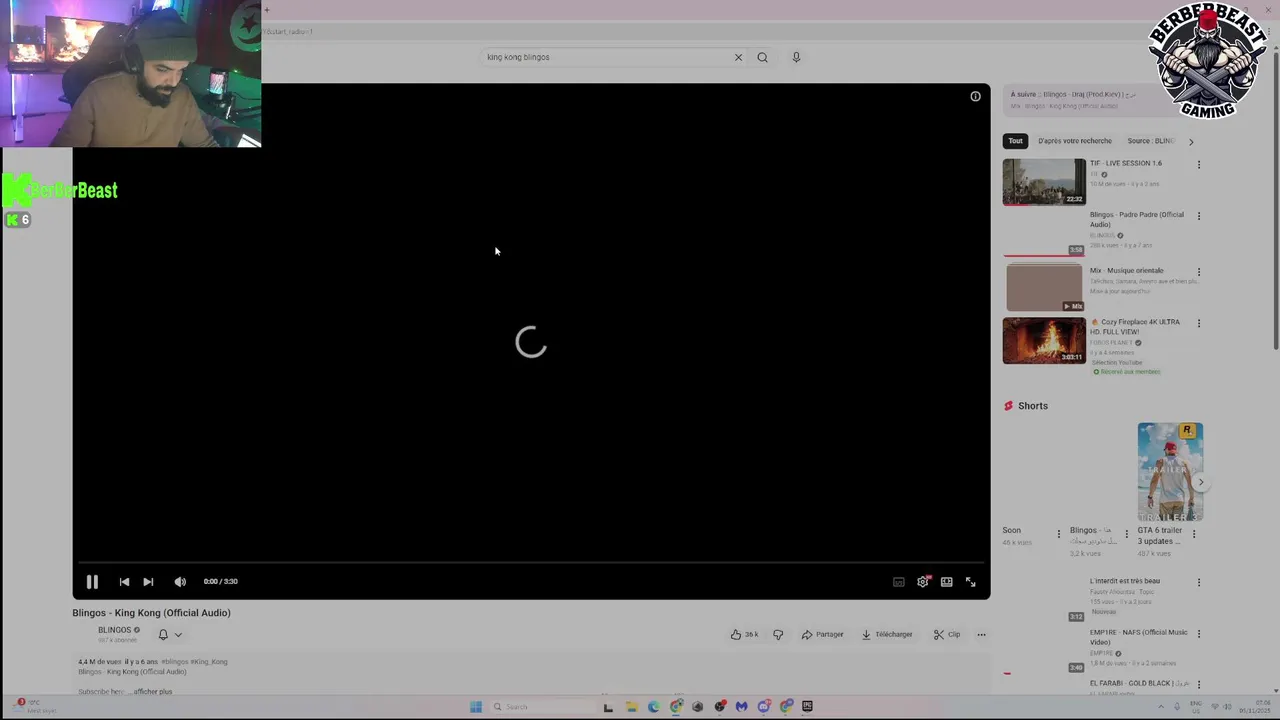Show more filter chips with right arrow
This screenshot has height=720, width=1280.
click(1190, 141)
